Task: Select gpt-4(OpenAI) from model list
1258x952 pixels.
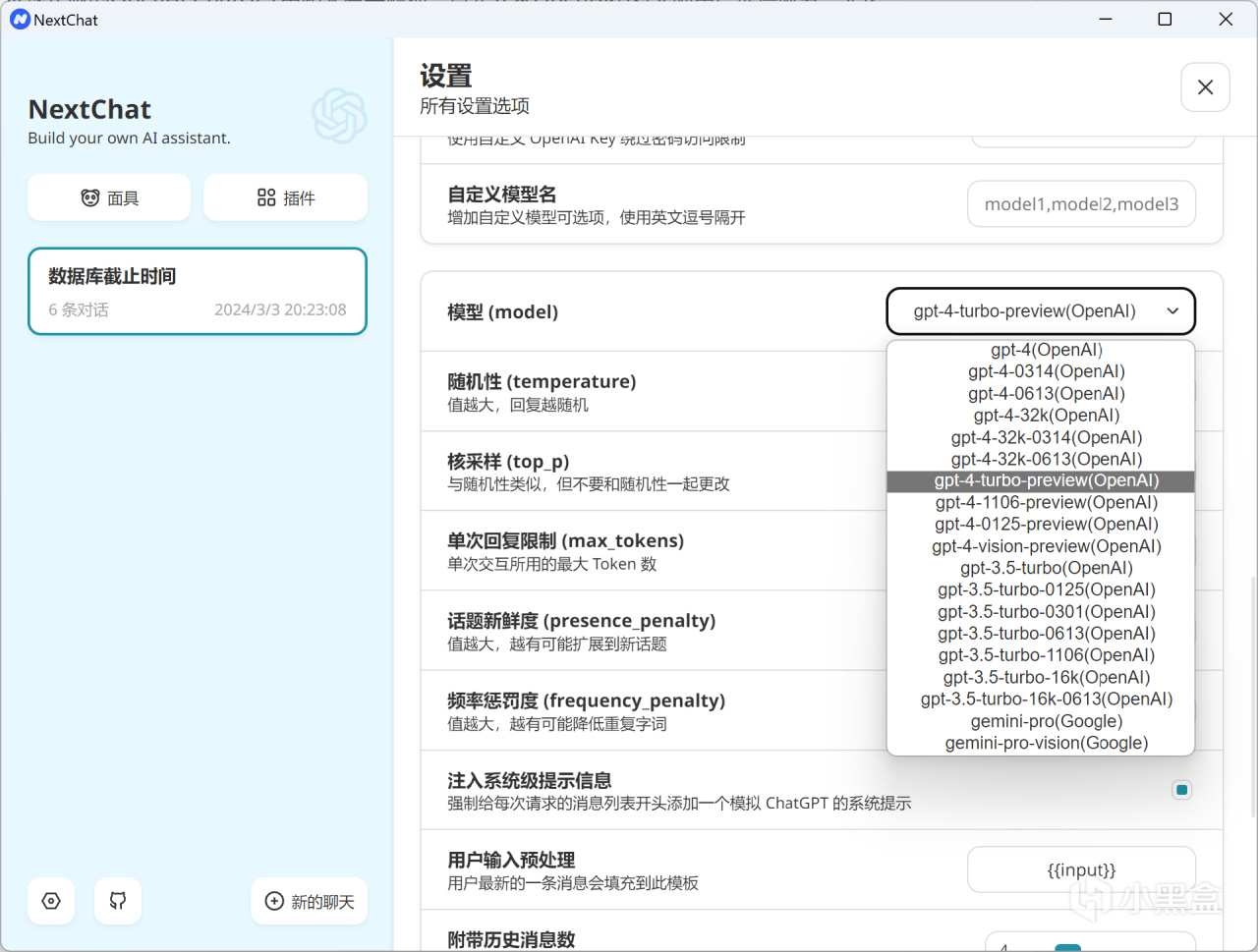Action: coord(1041,350)
